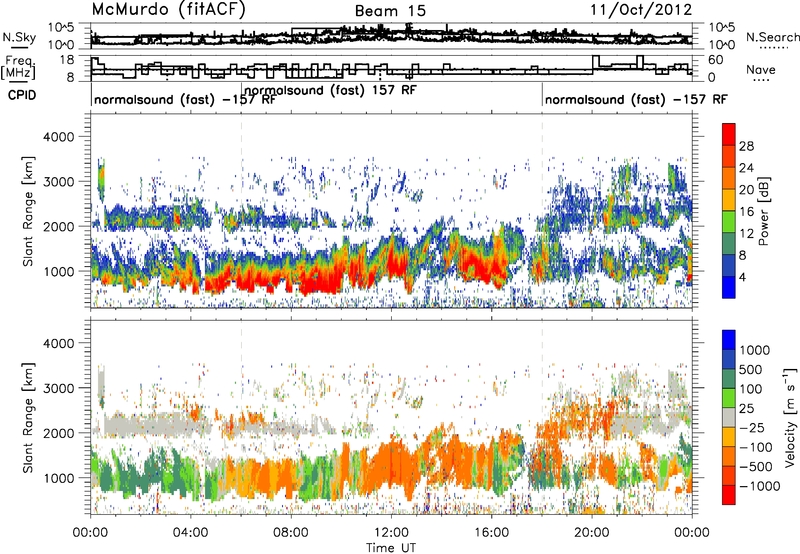Click the teal Power colorbar segment near 8
The image size is (800, 554).
point(729,243)
